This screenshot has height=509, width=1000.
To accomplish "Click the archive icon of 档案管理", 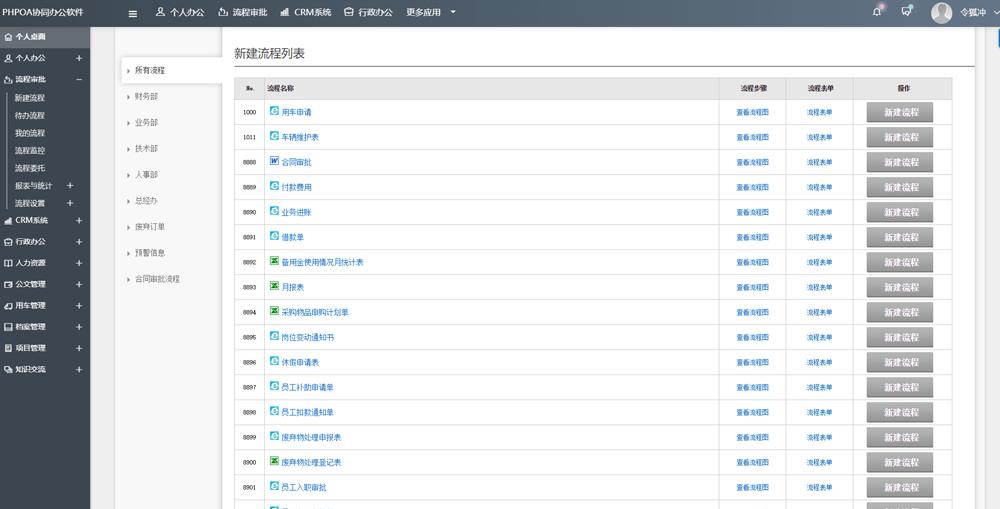I will [8, 327].
